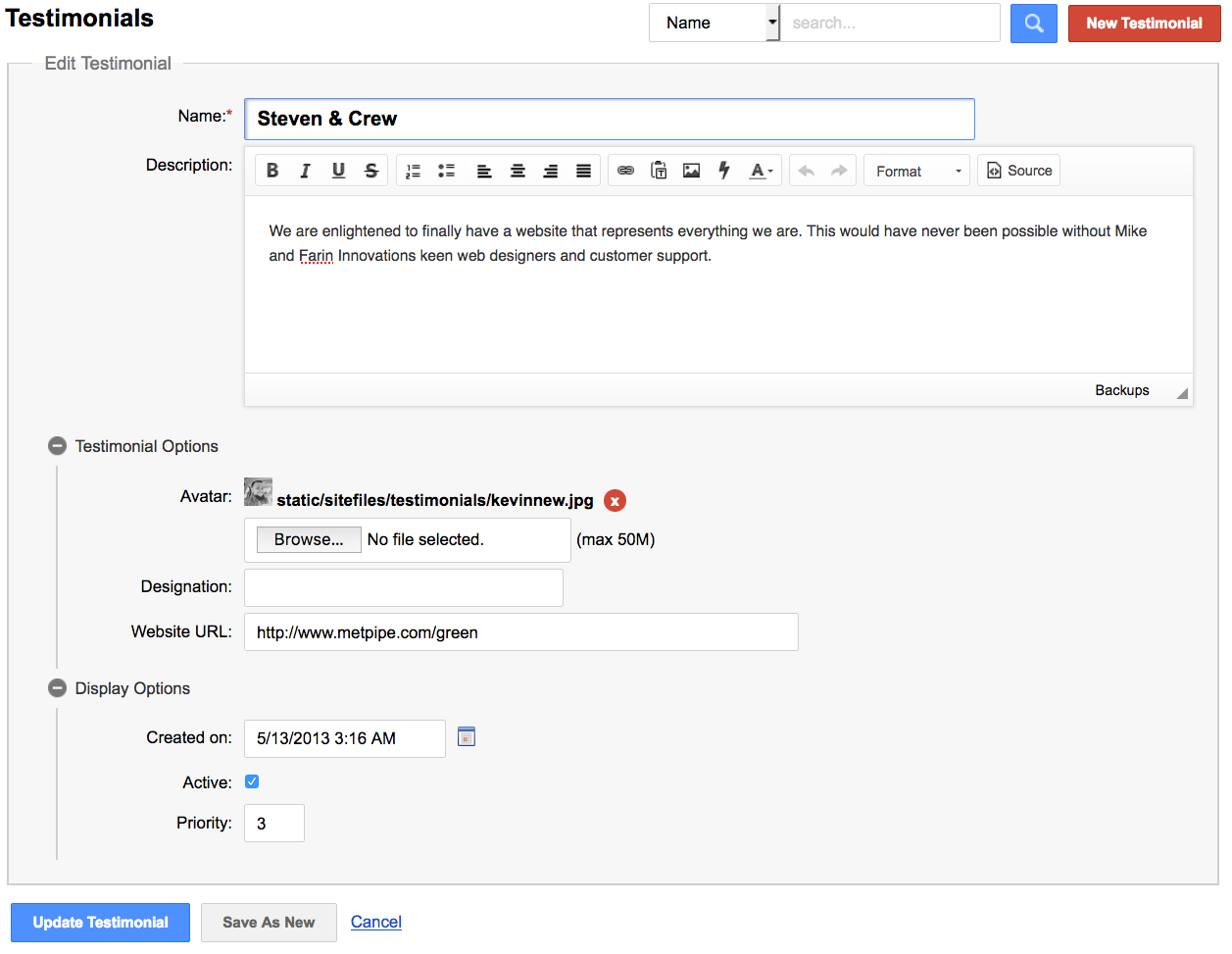Center align the description text

pos(517,171)
